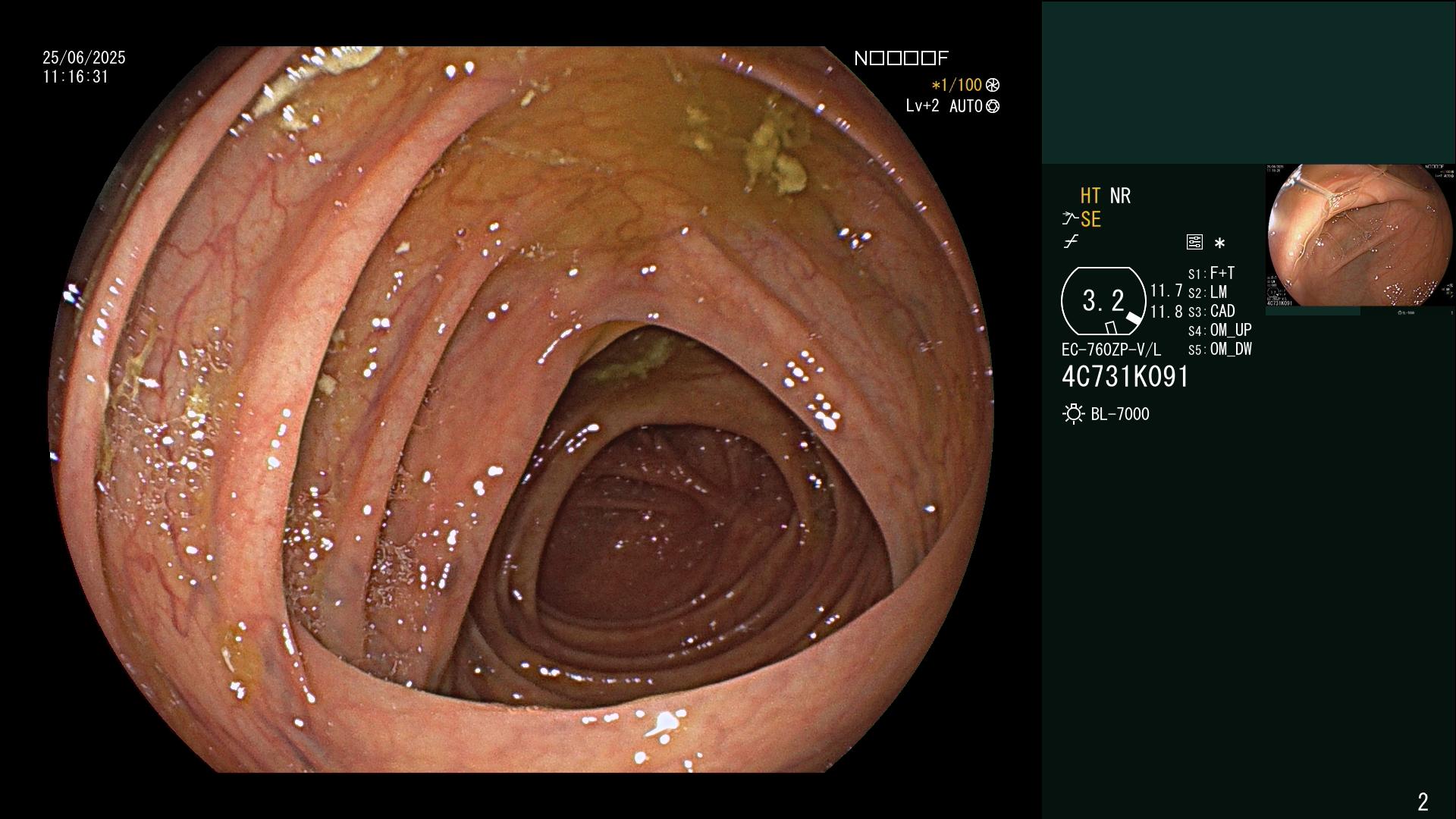Screen dimensions: 1456x819
Task: Click the asterisk icon beside the sliders
Action: [1219, 243]
